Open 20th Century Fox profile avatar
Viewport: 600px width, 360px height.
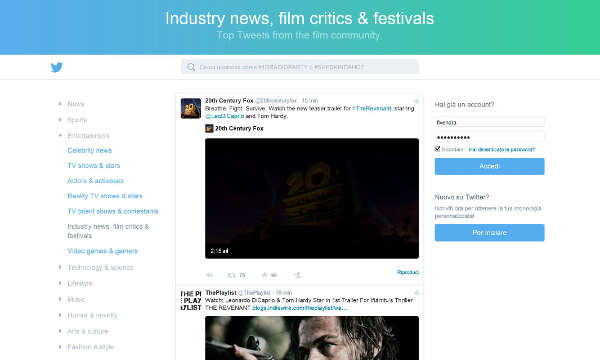[191, 108]
